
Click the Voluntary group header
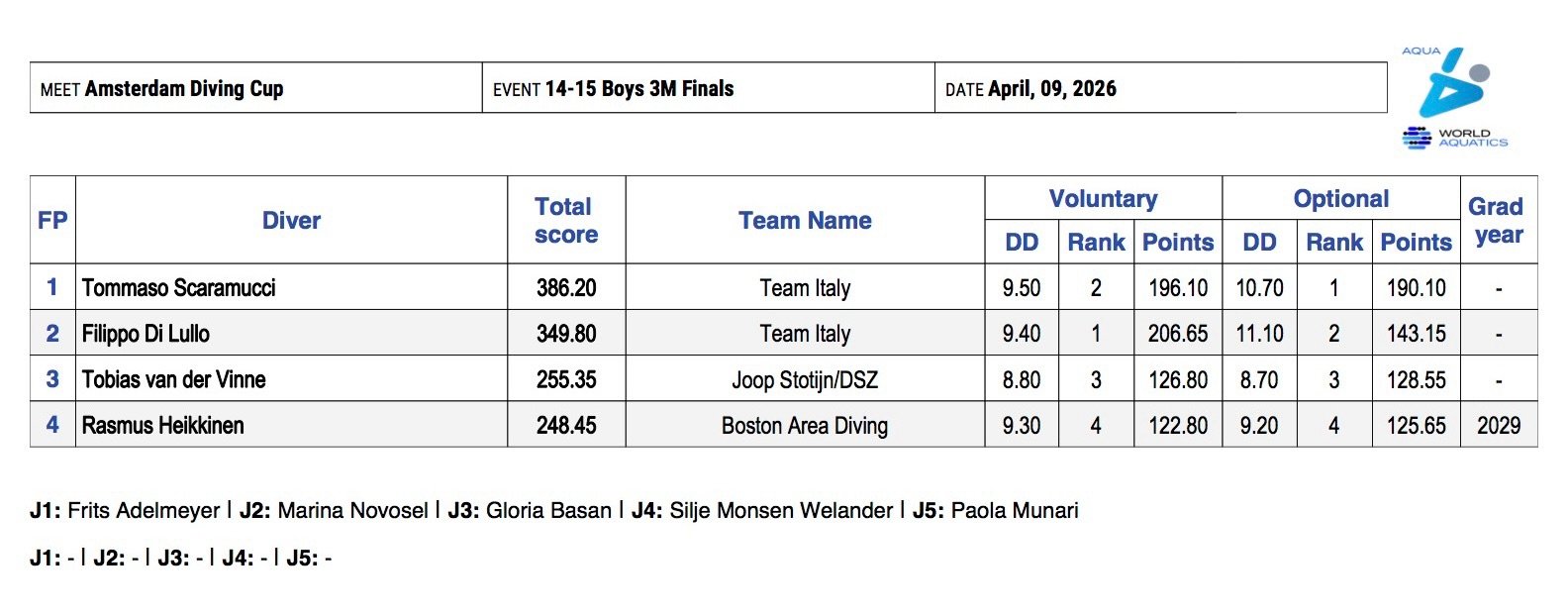click(x=1103, y=199)
